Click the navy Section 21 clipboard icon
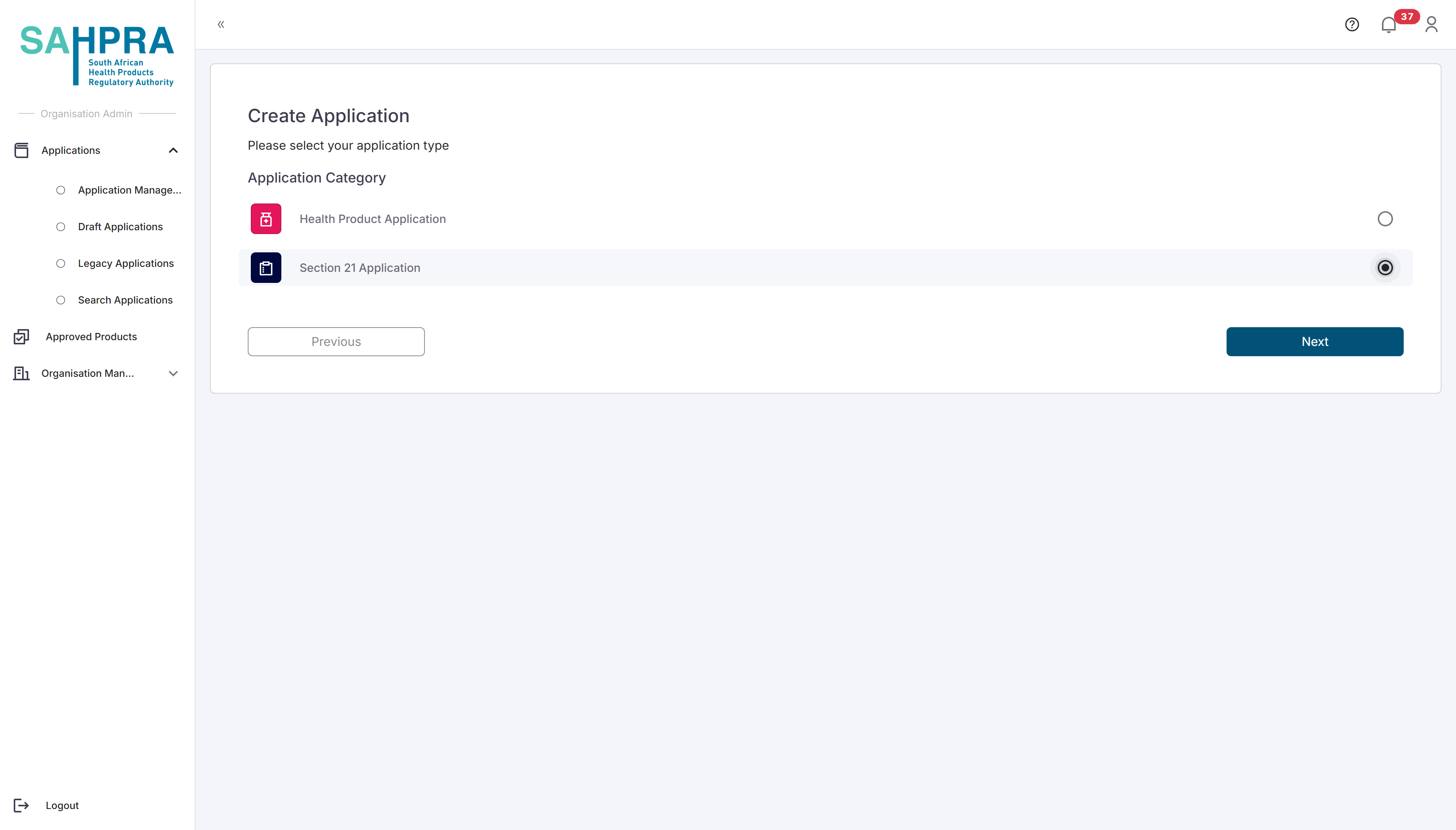The image size is (1456, 830). [x=266, y=268]
